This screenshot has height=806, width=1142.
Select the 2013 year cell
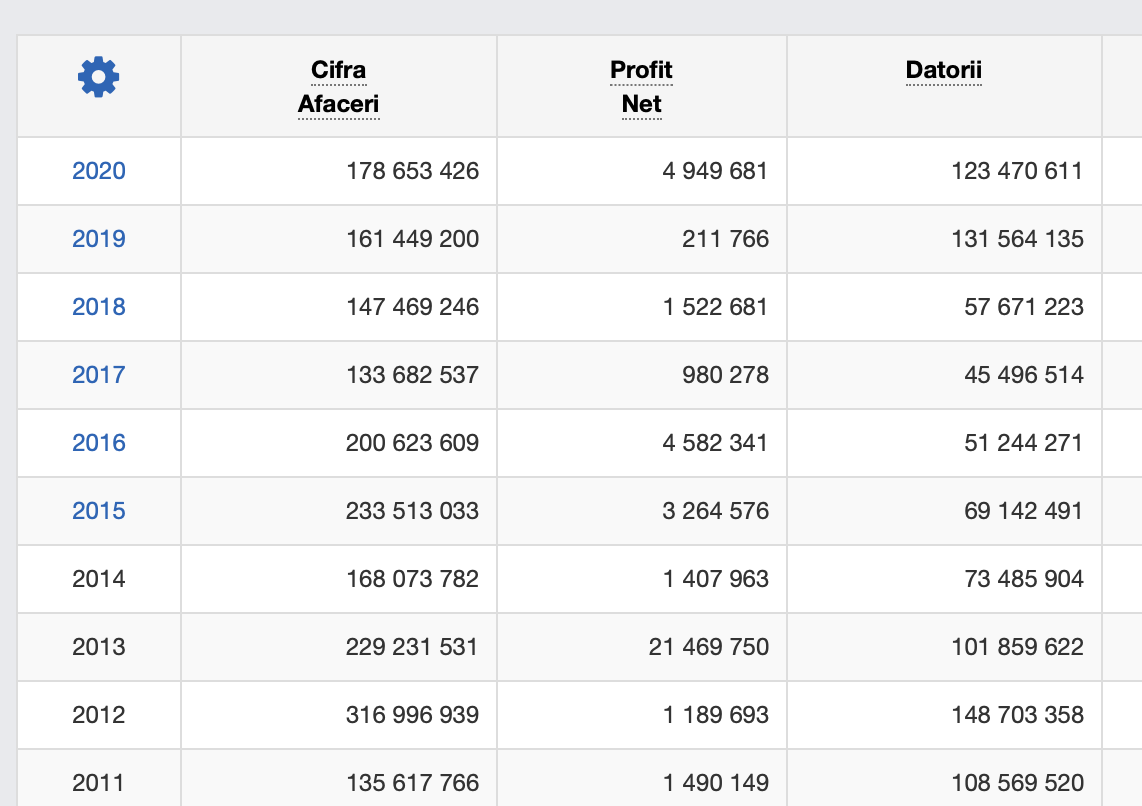(99, 647)
